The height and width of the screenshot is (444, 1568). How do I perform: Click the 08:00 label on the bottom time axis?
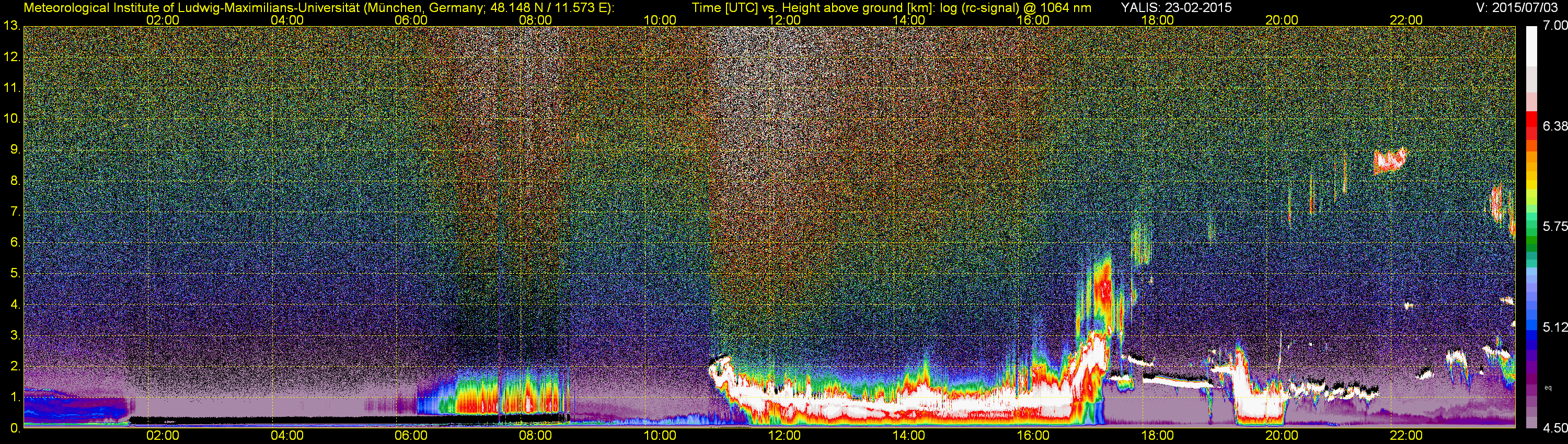click(536, 436)
